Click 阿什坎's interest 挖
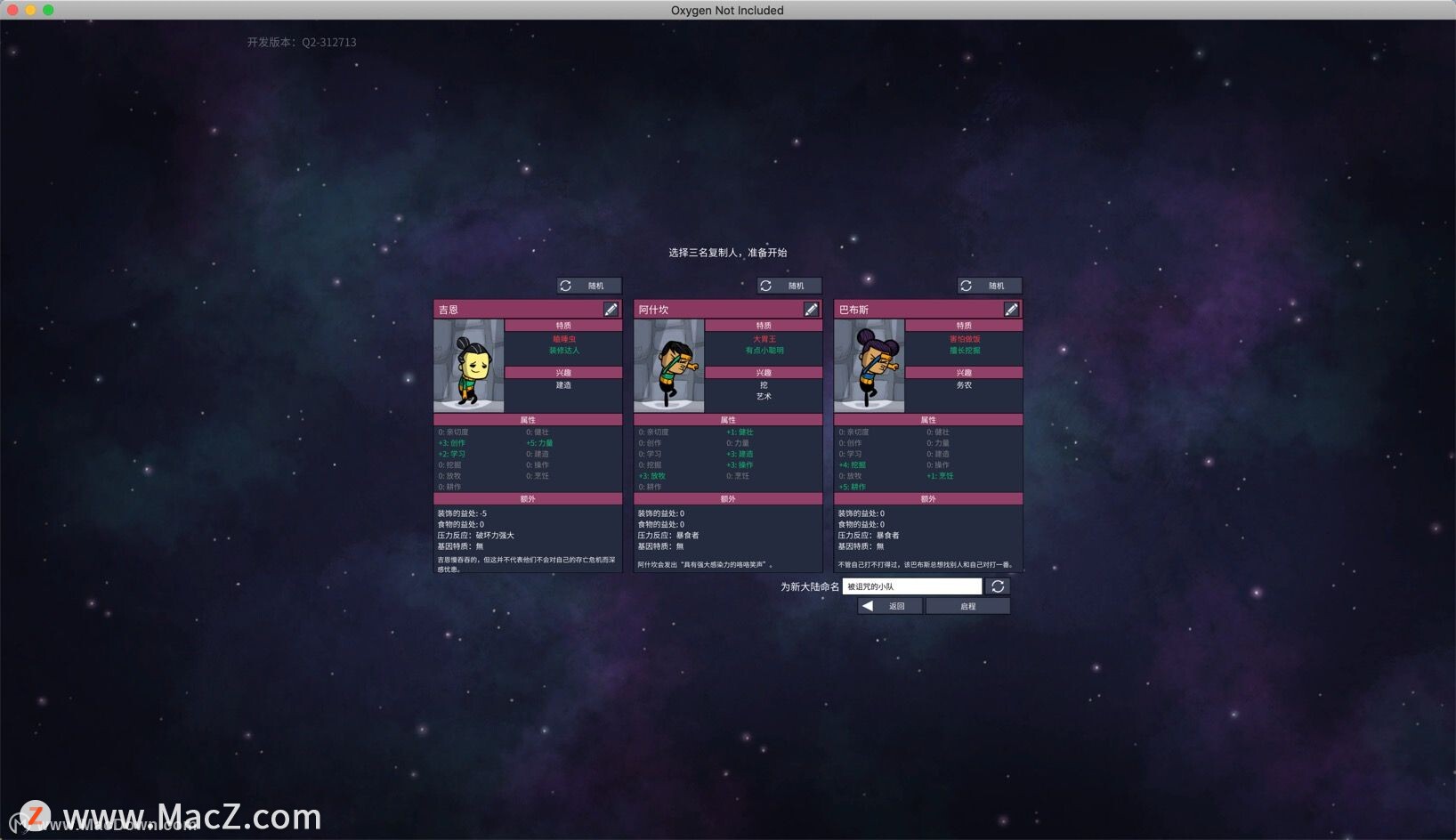1456x840 pixels. pyautogui.click(x=764, y=385)
